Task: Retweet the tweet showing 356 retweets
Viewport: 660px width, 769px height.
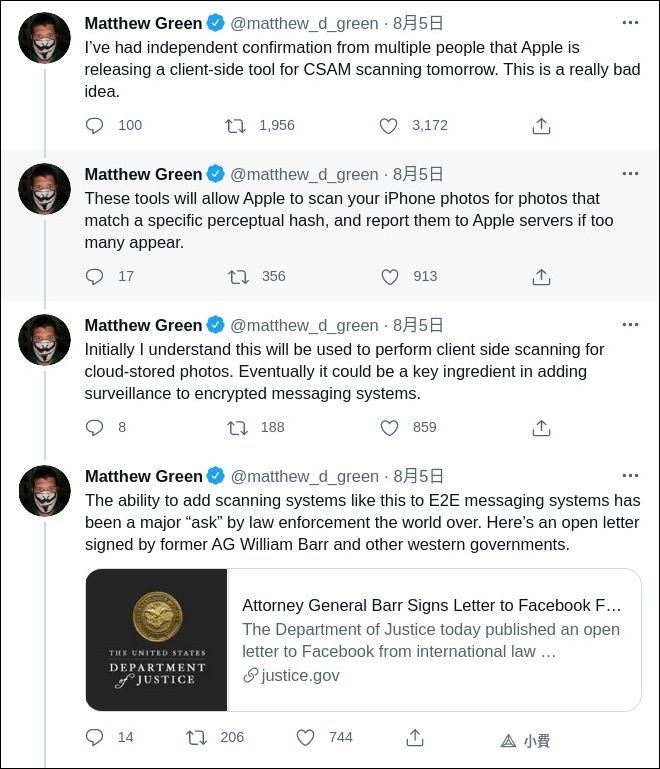Action: click(x=238, y=277)
